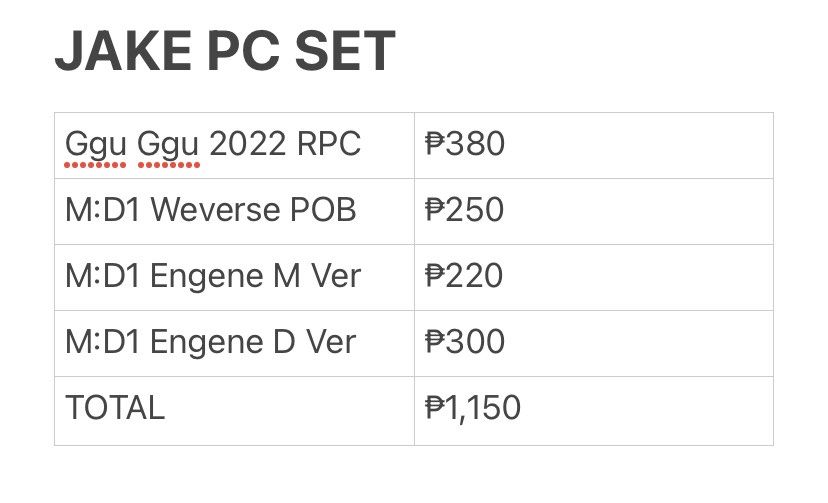Select the ₱250 price cell

coord(594,212)
